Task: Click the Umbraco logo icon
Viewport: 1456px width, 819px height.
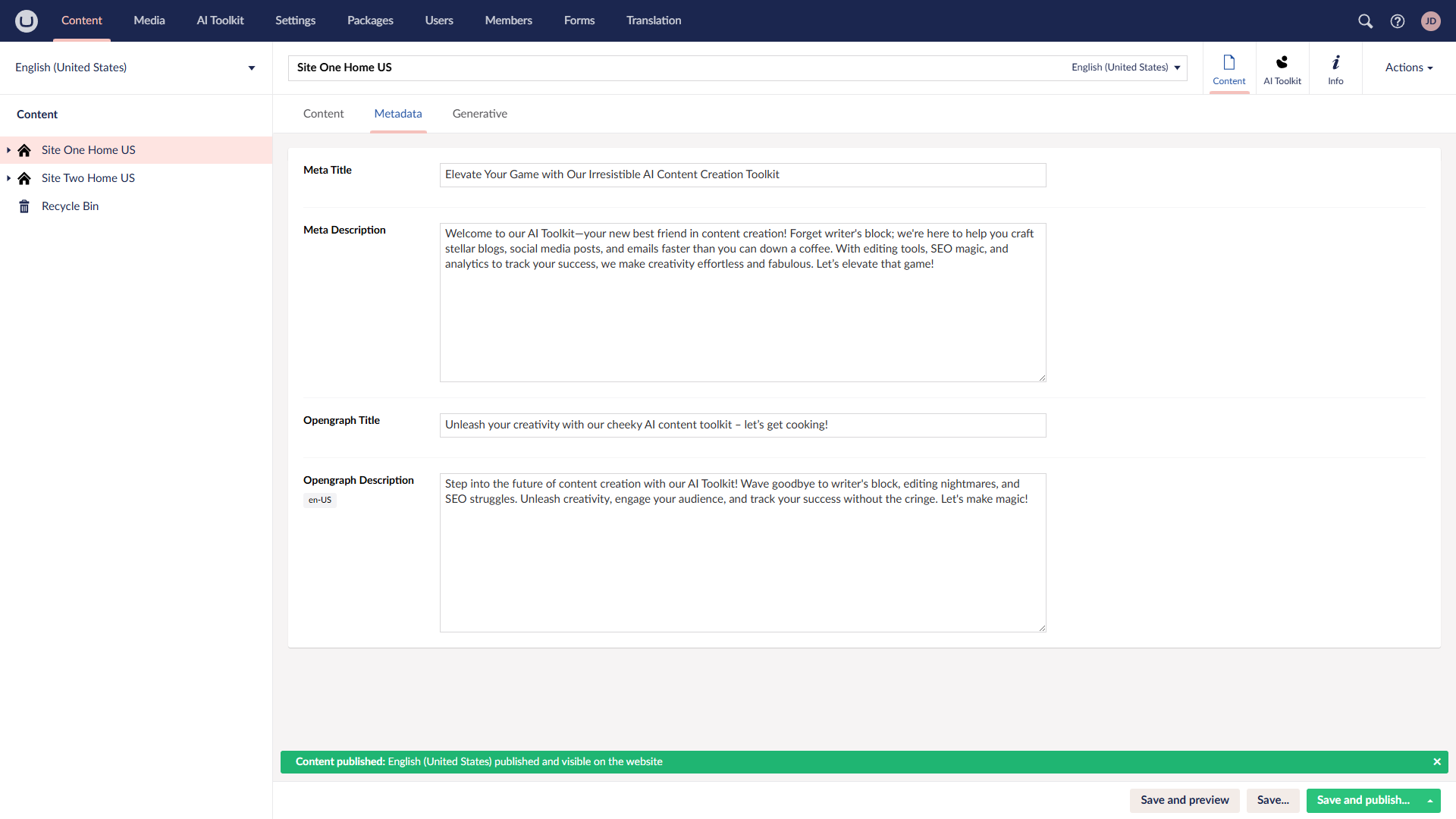Action: click(x=27, y=20)
